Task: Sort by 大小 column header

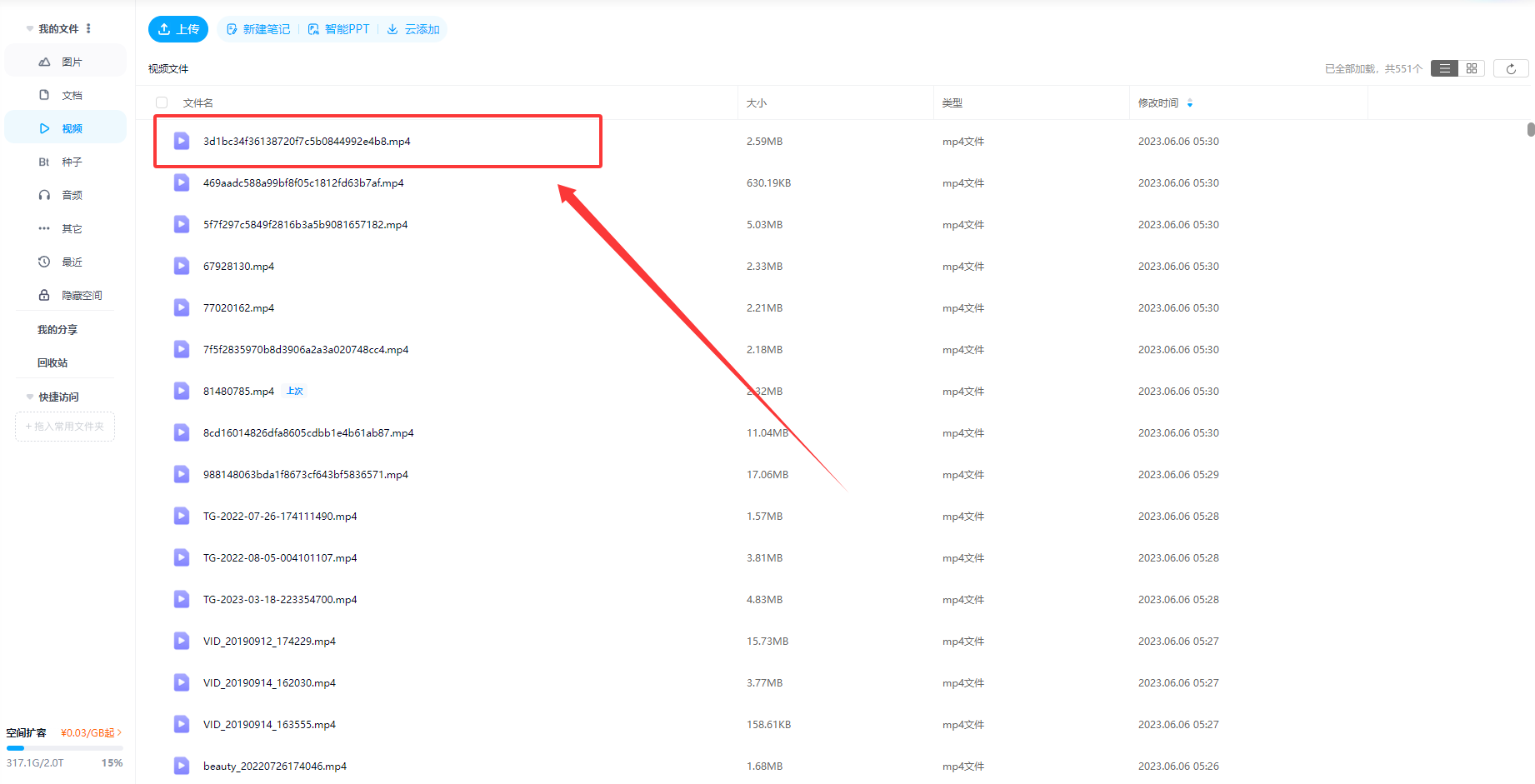Action: click(757, 103)
